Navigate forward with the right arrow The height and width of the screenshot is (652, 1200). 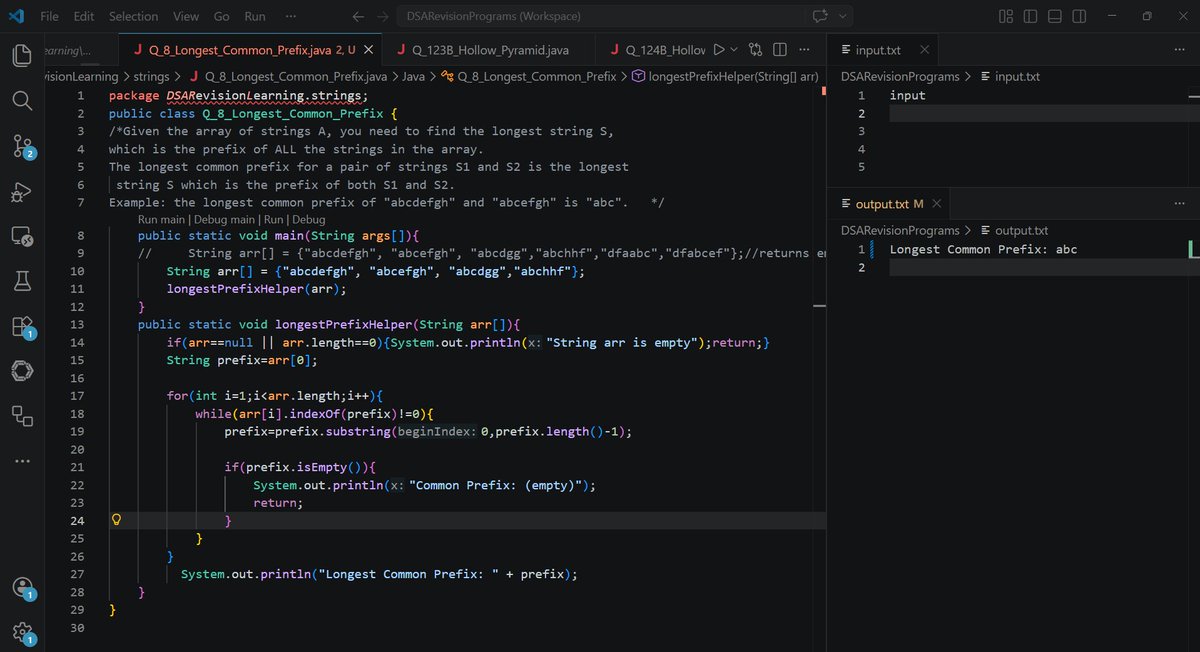pos(383,16)
